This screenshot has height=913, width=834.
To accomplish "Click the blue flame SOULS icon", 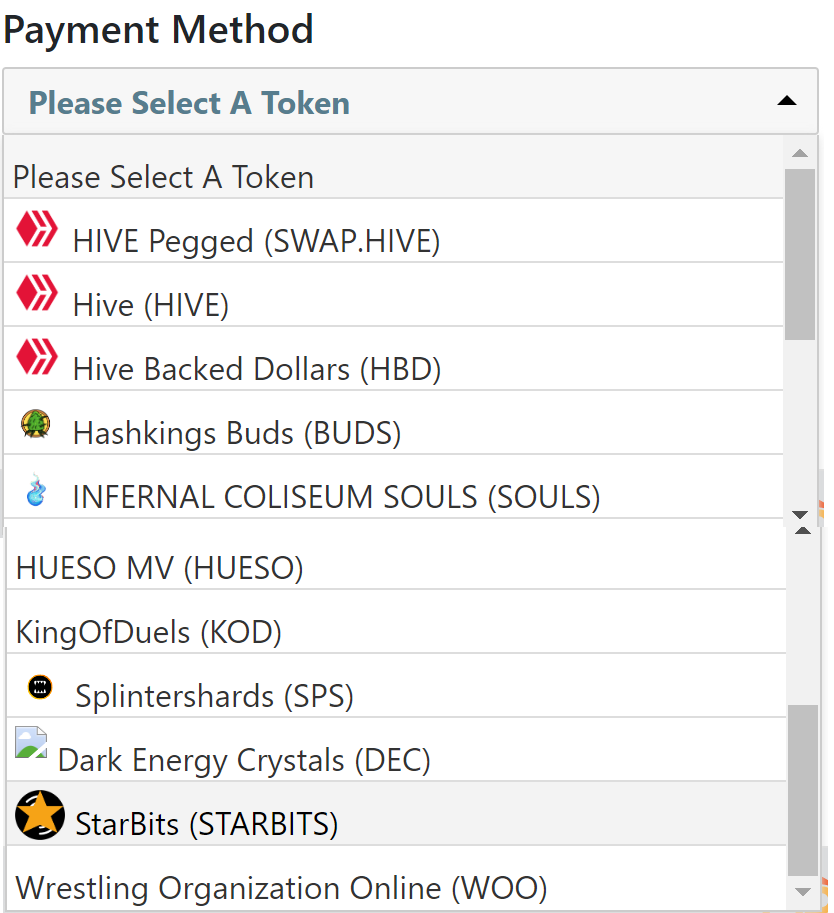I will click(x=37, y=490).
